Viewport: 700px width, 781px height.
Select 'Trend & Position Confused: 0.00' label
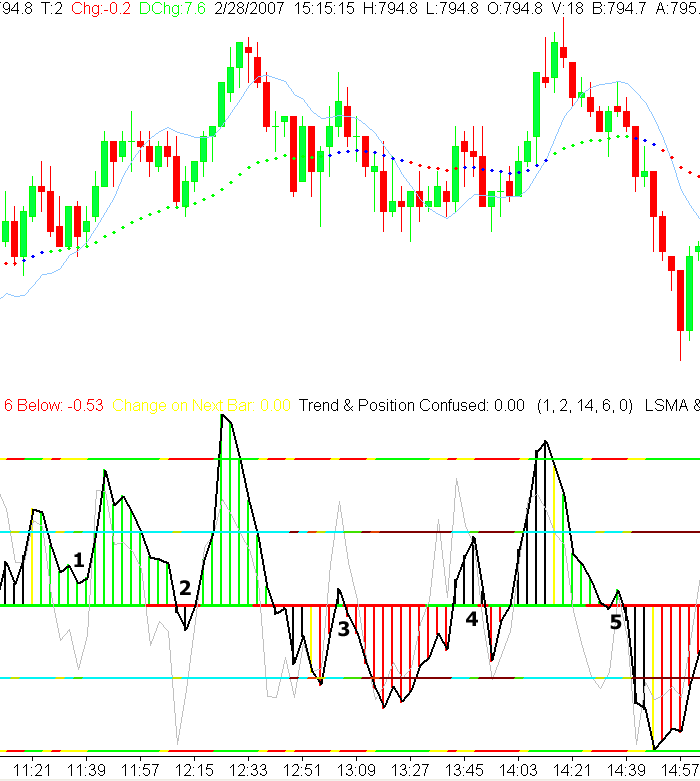pyautogui.click(x=412, y=405)
